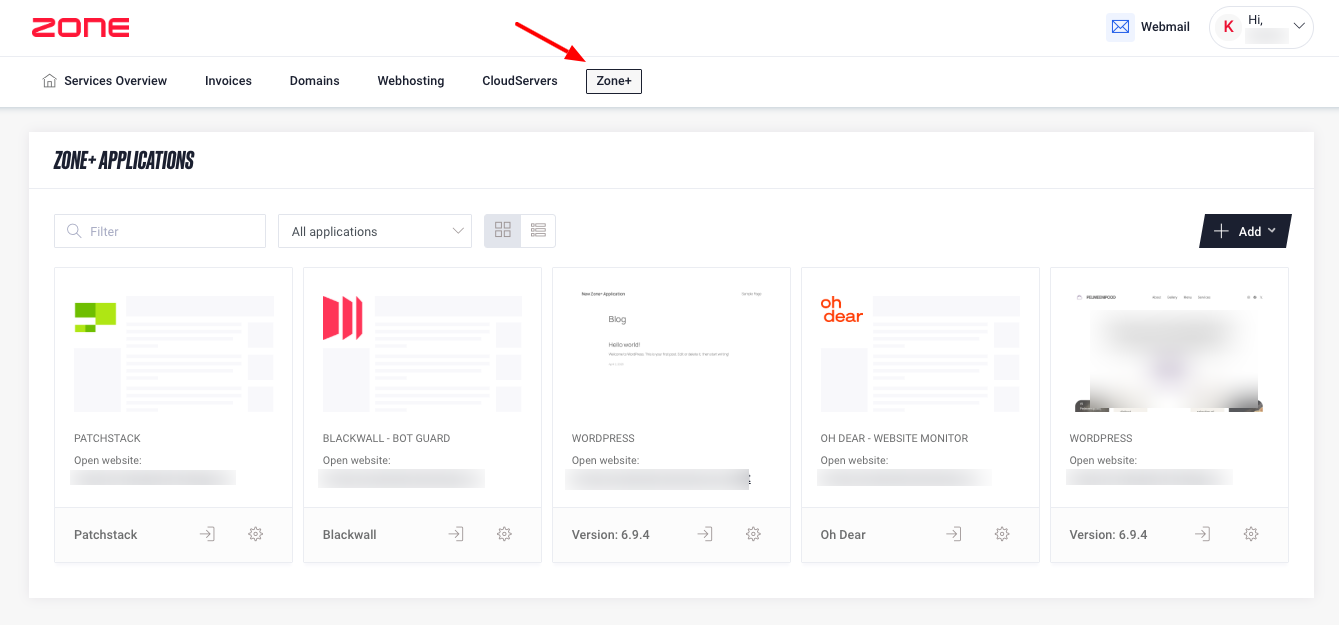Click the Blackwall login arrow icon
Viewport: 1339px width, 625px height.
[456, 534]
